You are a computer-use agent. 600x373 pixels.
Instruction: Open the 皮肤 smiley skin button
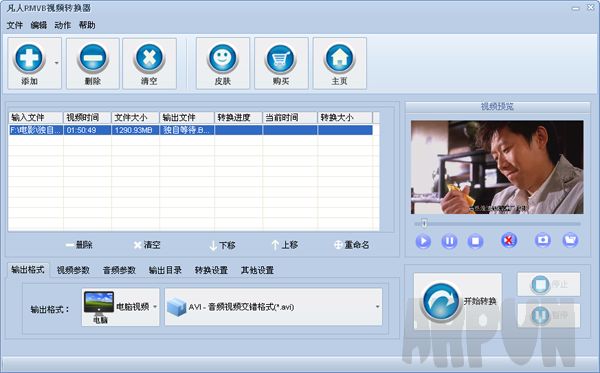[x=223, y=63]
